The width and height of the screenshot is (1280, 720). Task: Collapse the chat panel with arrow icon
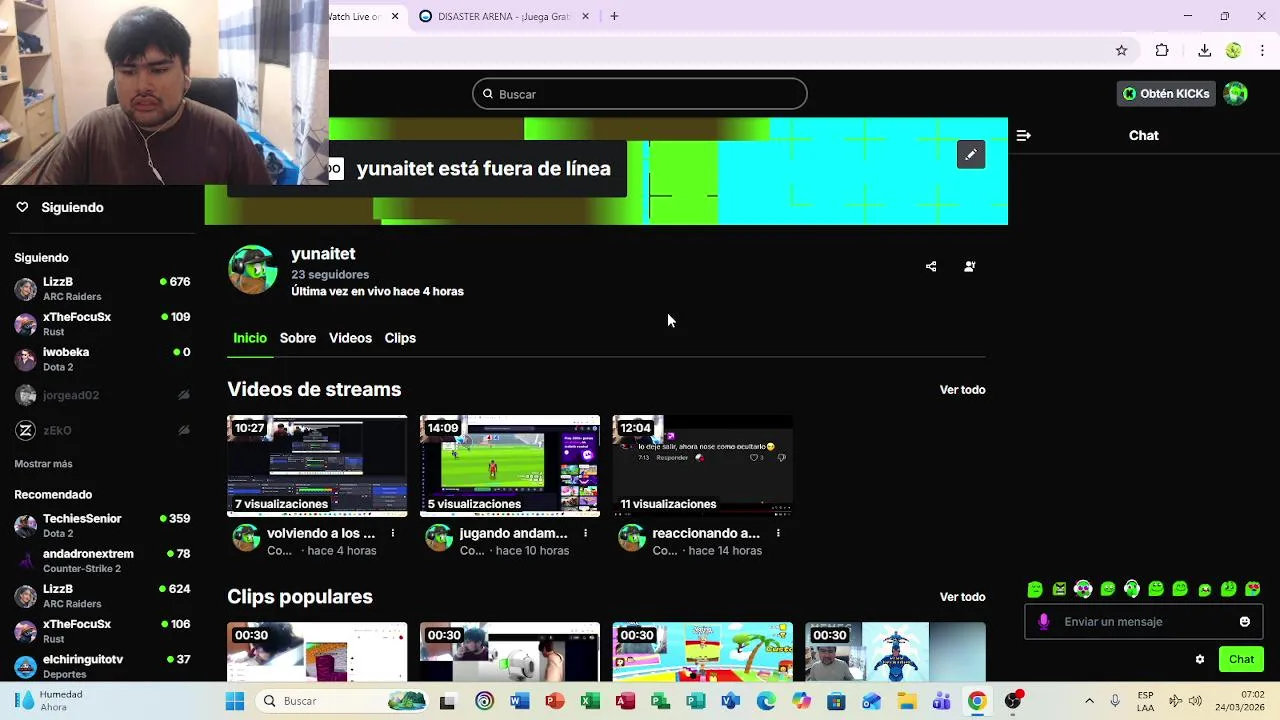[1023, 135]
